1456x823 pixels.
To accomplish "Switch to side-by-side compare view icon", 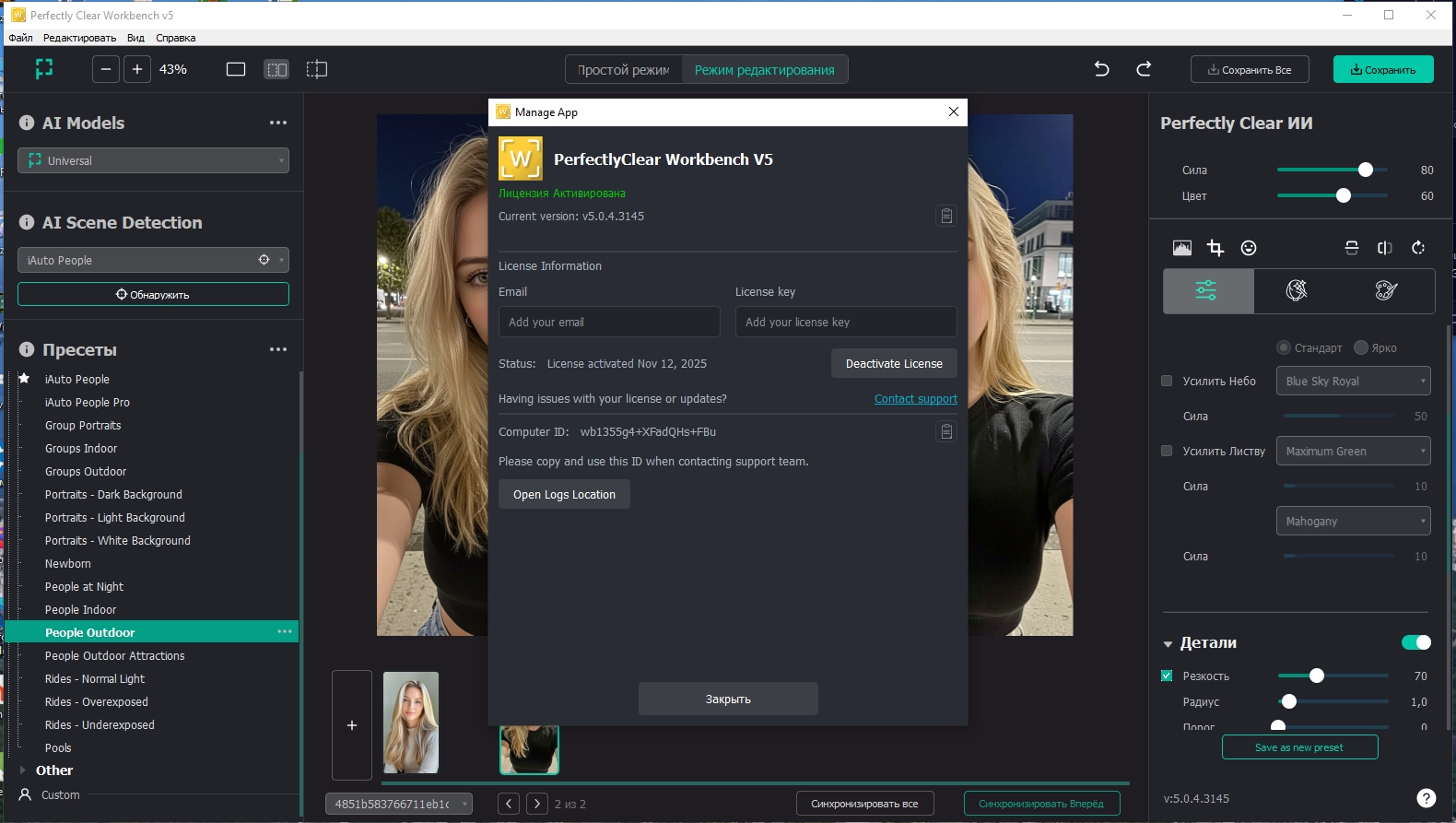I will click(276, 69).
